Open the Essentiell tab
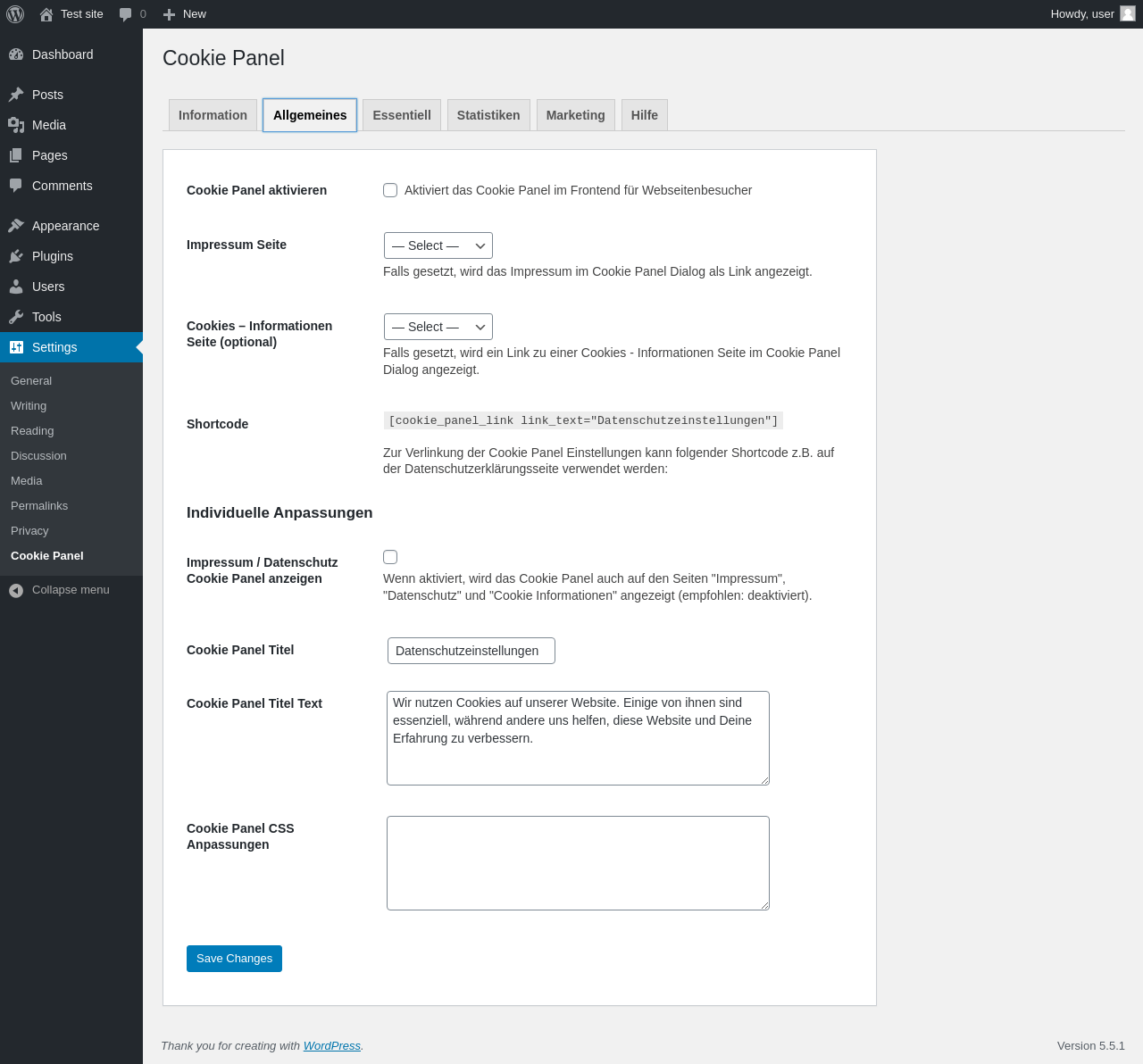The height and width of the screenshot is (1064, 1143). (x=402, y=115)
